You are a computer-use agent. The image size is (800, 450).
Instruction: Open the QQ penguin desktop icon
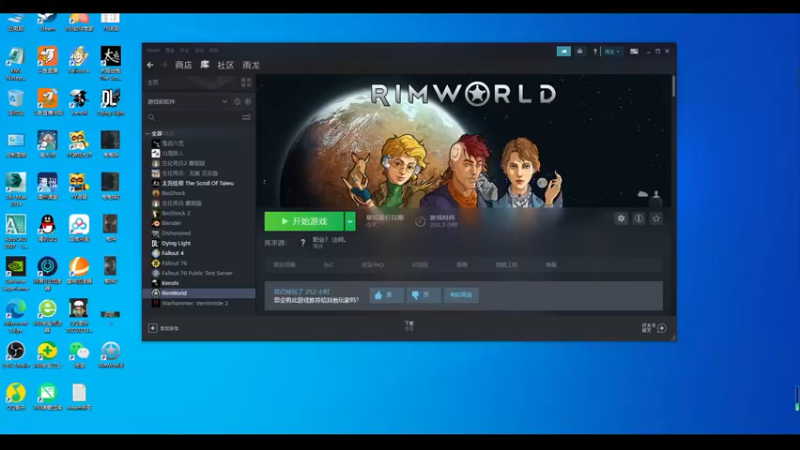click(47, 228)
